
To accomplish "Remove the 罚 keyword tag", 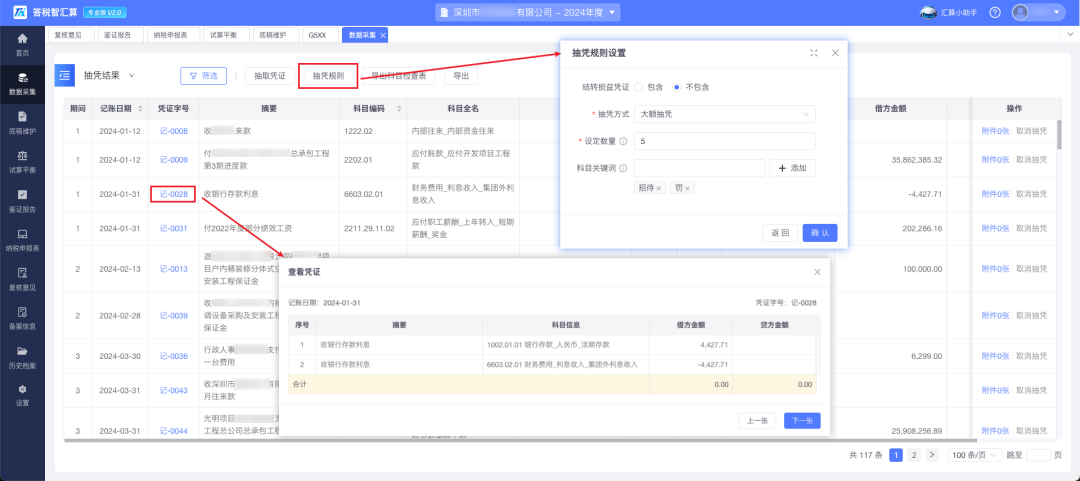I will pos(687,188).
